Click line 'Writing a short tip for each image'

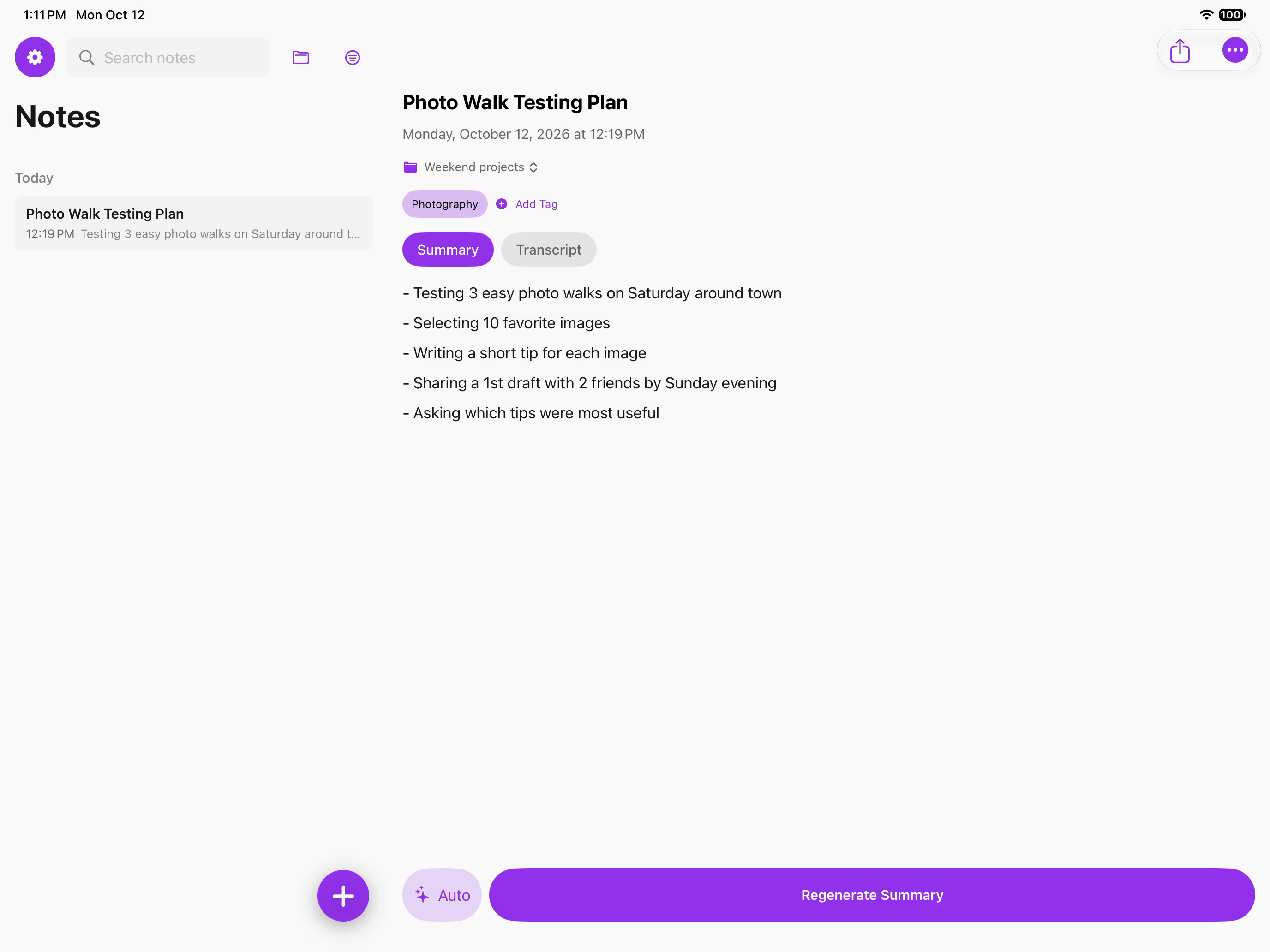point(524,353)
